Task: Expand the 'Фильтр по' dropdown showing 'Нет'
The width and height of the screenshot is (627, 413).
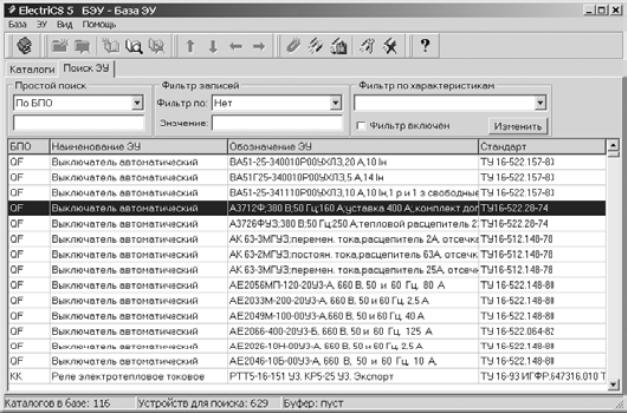Action: (x=335, y=103)
